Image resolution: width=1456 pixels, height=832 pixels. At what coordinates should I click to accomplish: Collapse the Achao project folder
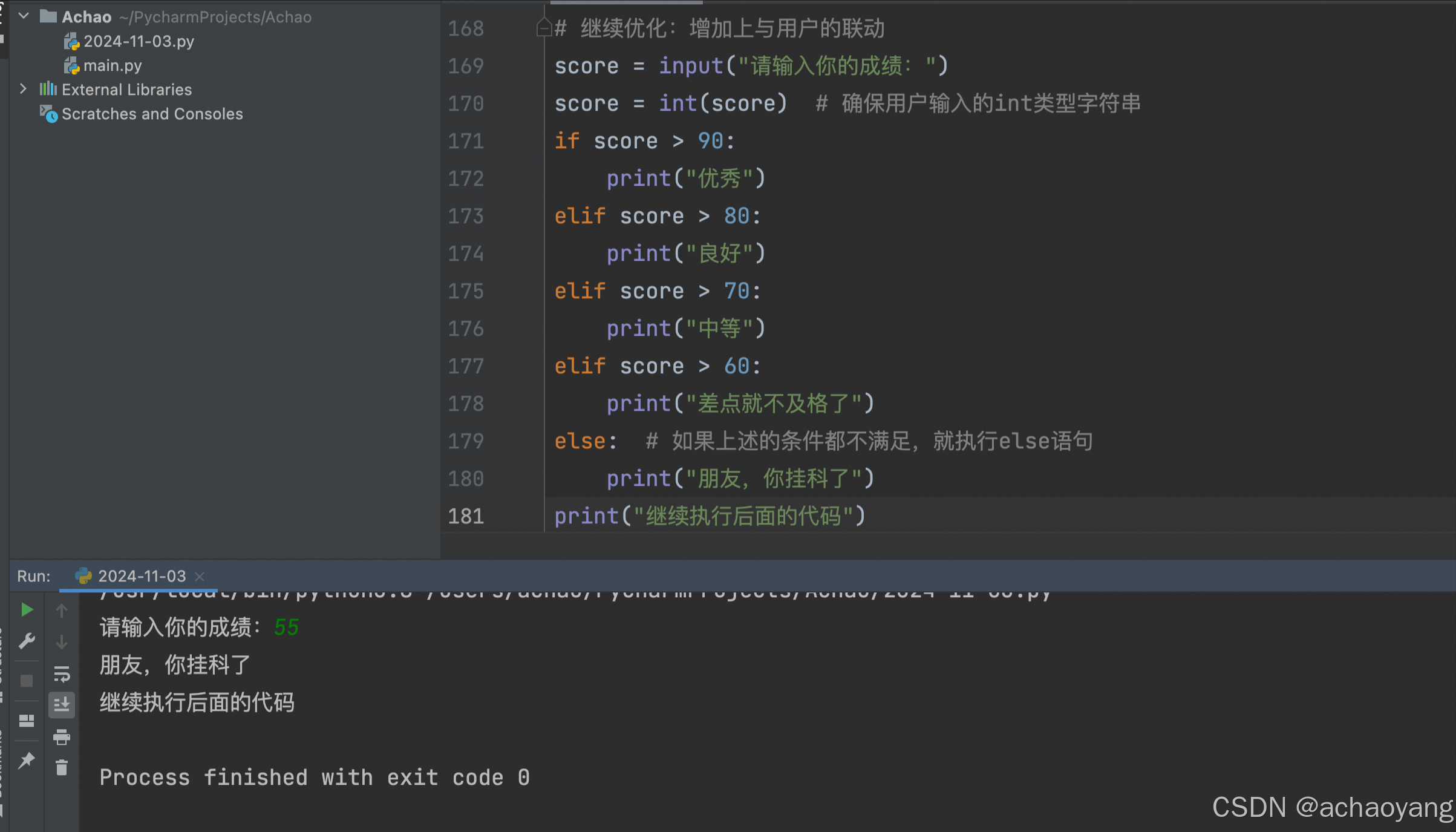[x=24, y=16]
